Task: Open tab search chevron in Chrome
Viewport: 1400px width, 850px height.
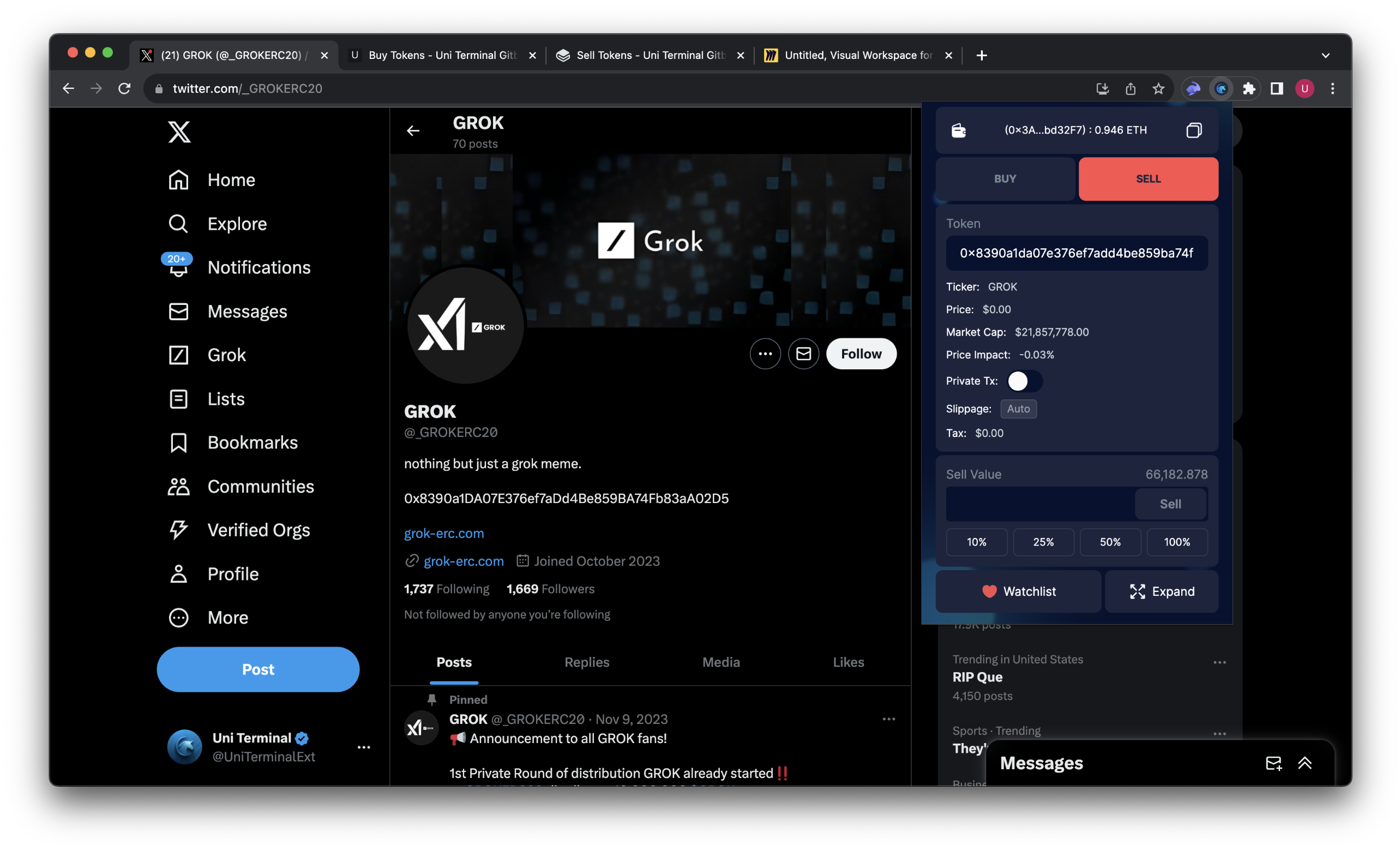Action: click(x=1325, y=55)
